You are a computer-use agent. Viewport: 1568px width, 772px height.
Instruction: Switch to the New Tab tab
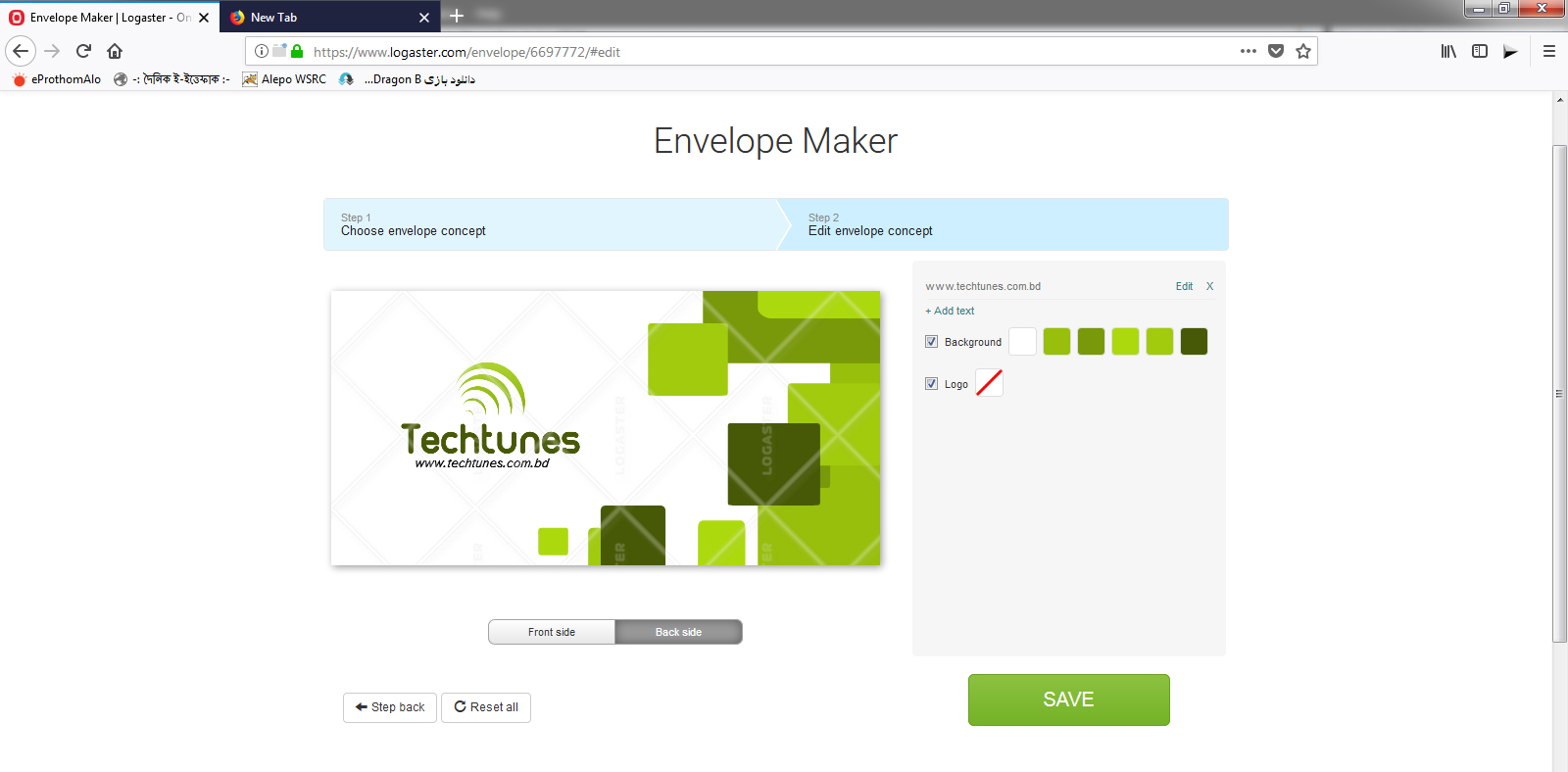[x=331, y=18]
